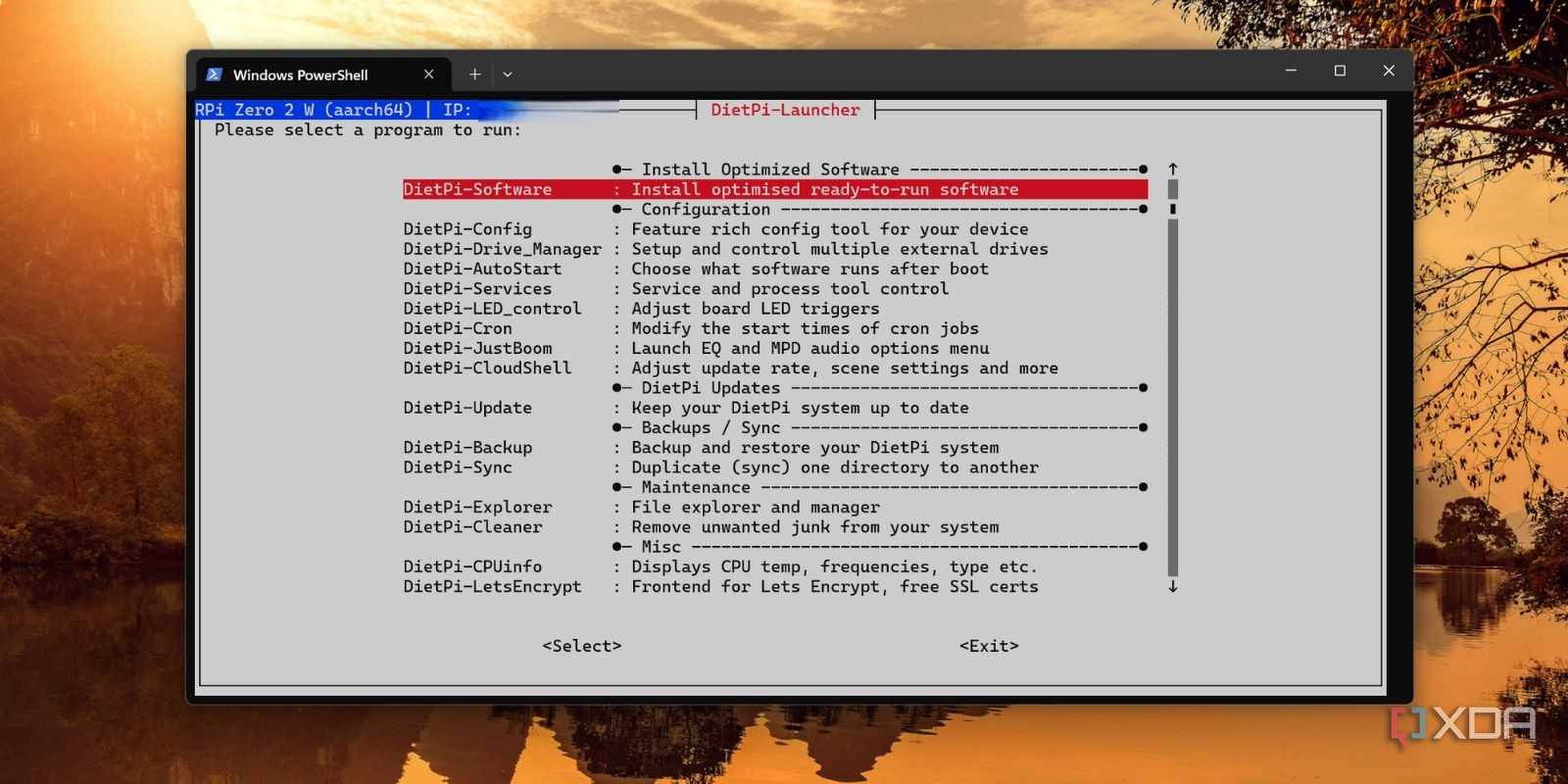Select the DietPi-Update entry
1568x784 pixels.
click(686, 408)
